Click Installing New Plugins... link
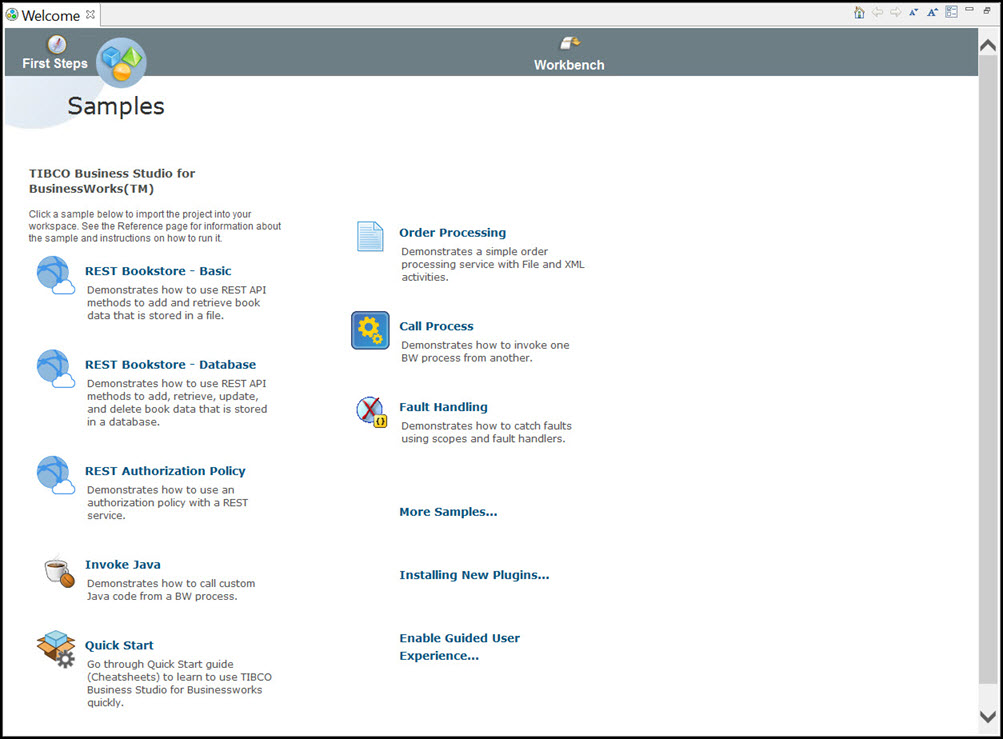This screenshot has width=1003, height=739. tap(474, 575)
